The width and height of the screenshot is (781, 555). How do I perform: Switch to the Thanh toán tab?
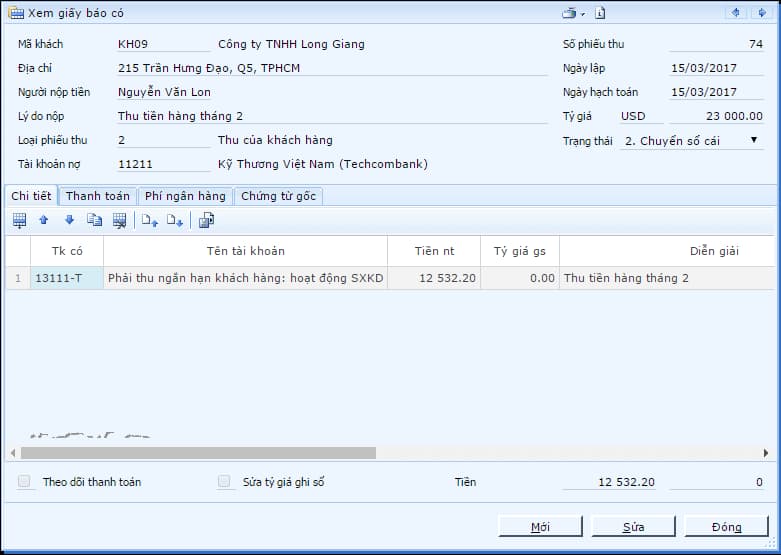(x=98, y=196)
